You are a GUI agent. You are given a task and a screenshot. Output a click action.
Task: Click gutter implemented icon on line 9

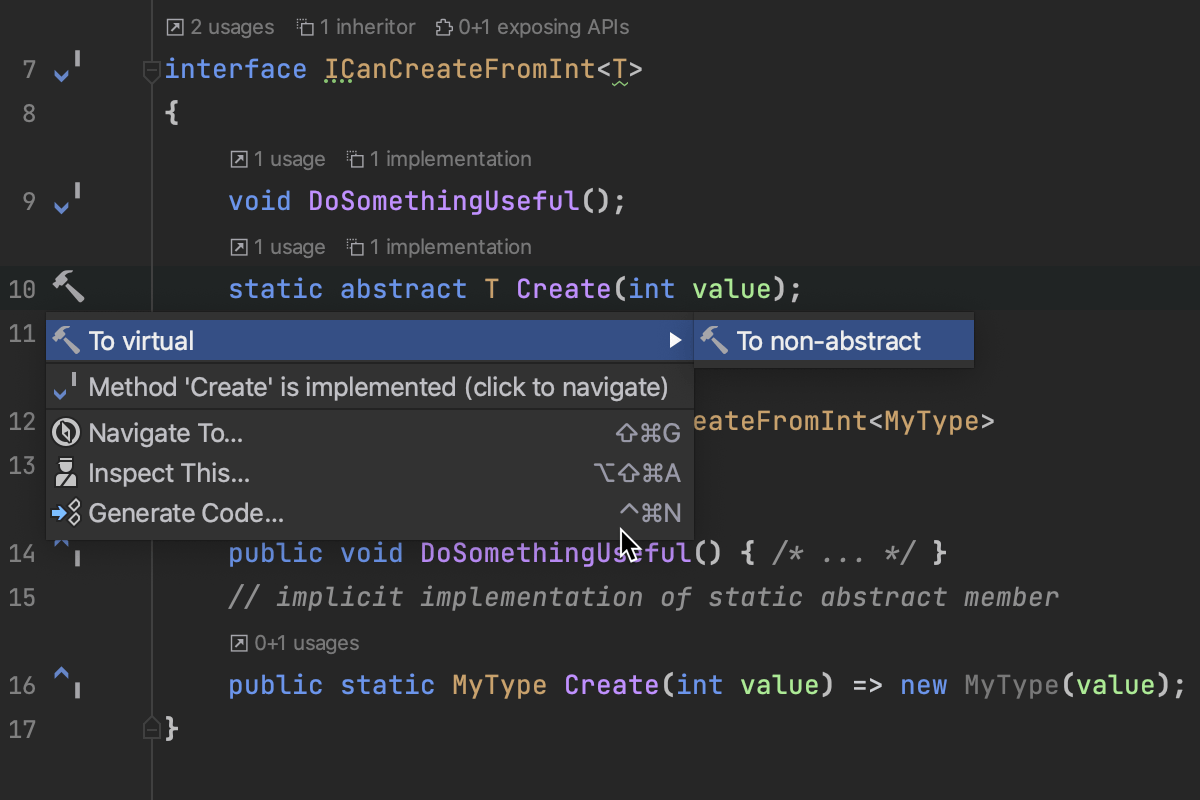(x=66, y=201)
